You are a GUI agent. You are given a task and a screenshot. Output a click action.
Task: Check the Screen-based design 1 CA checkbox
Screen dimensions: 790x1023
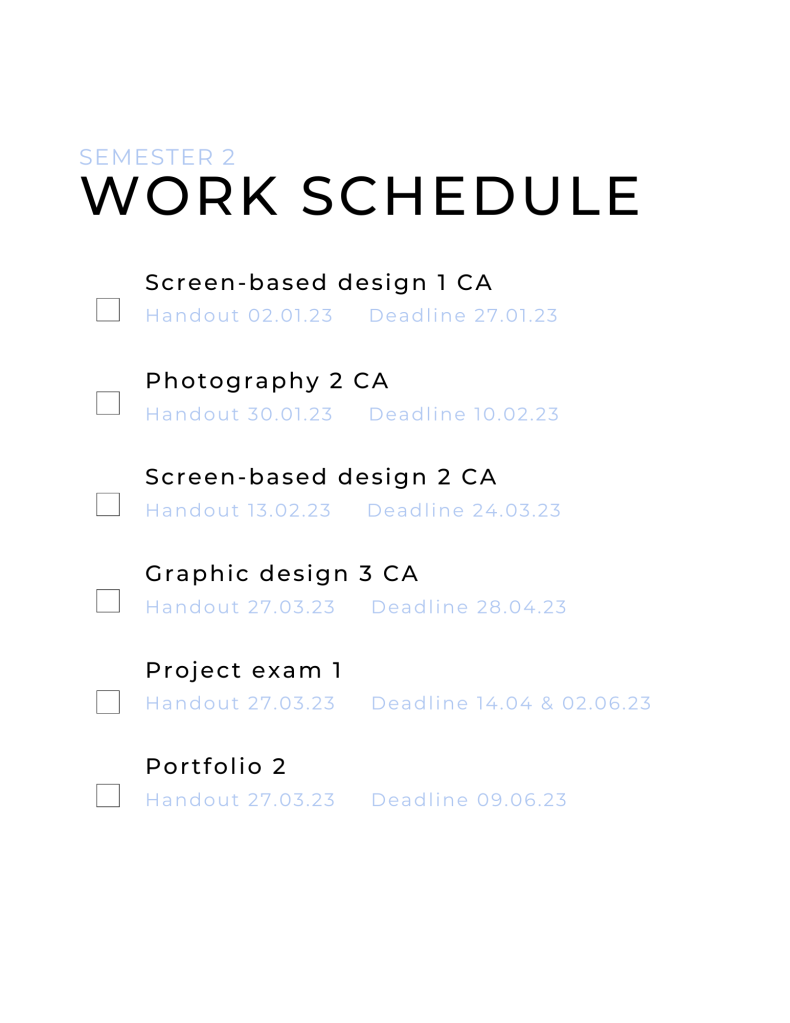pos(108,310)
